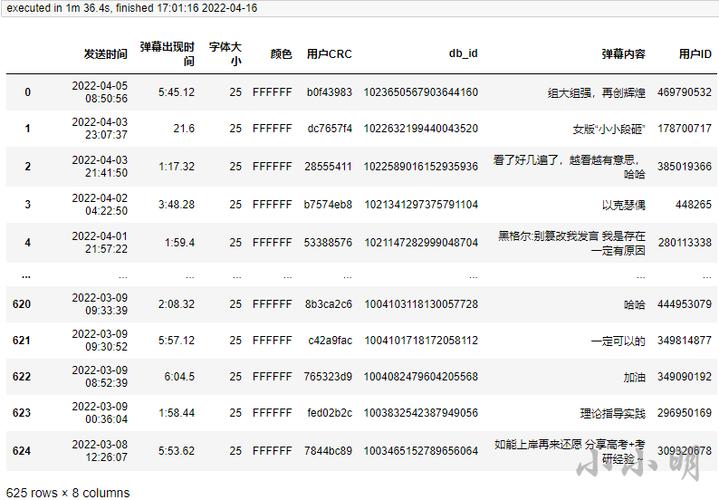Select row index 624

[x=22, y=450]
